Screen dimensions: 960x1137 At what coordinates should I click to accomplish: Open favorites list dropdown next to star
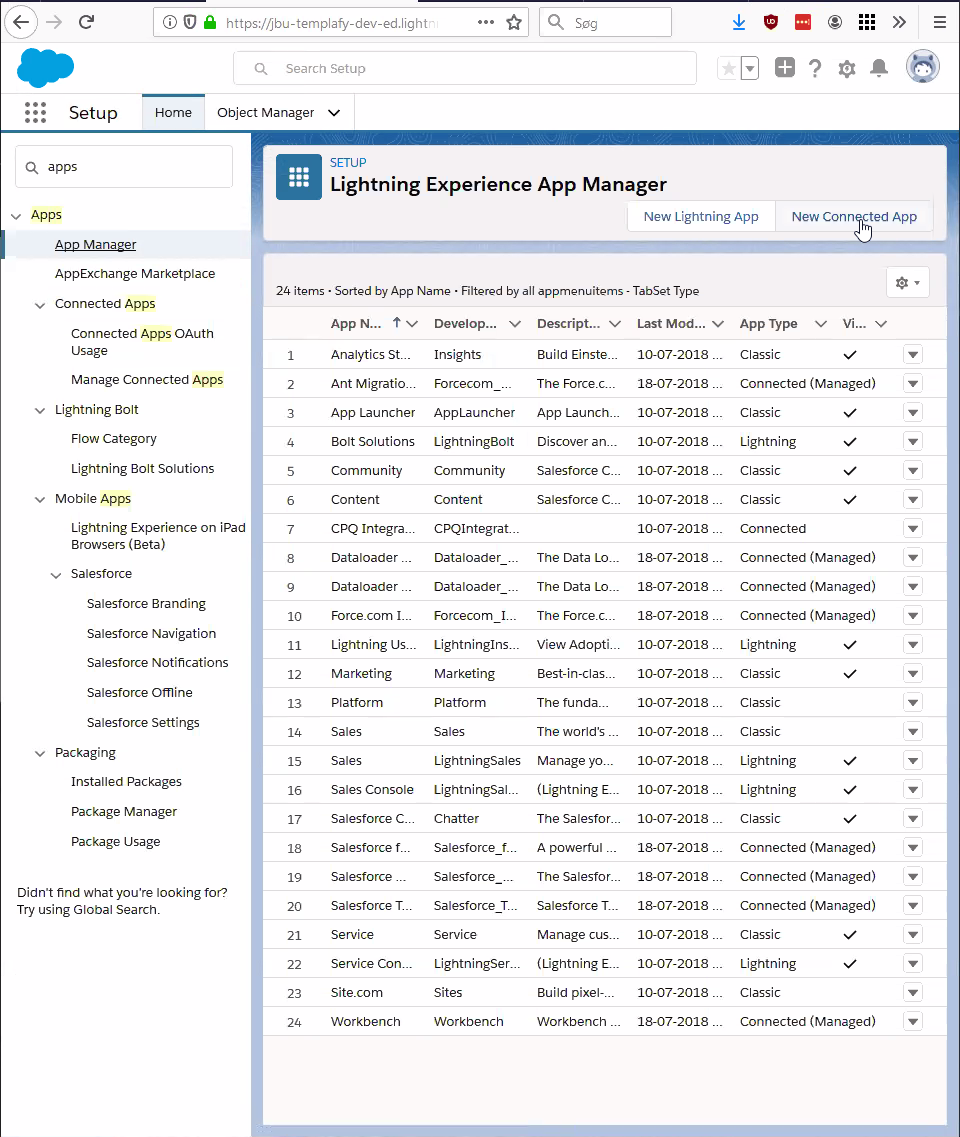(x=750, y=69)
